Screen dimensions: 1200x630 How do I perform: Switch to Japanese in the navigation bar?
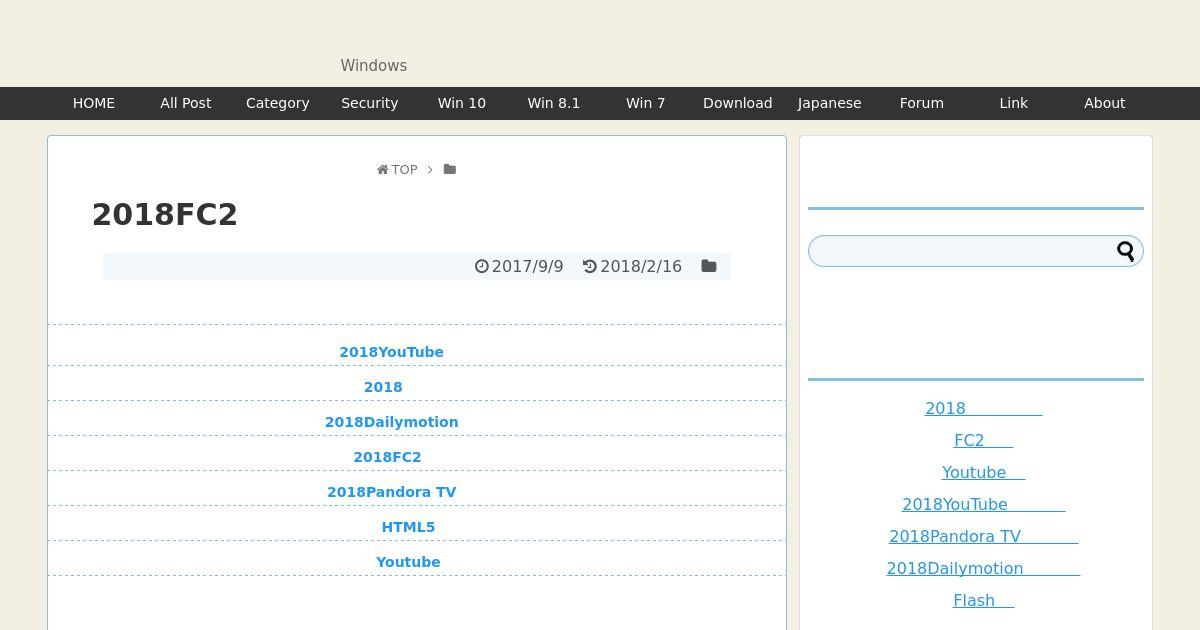pyautogui.click(x=830, y=103)
